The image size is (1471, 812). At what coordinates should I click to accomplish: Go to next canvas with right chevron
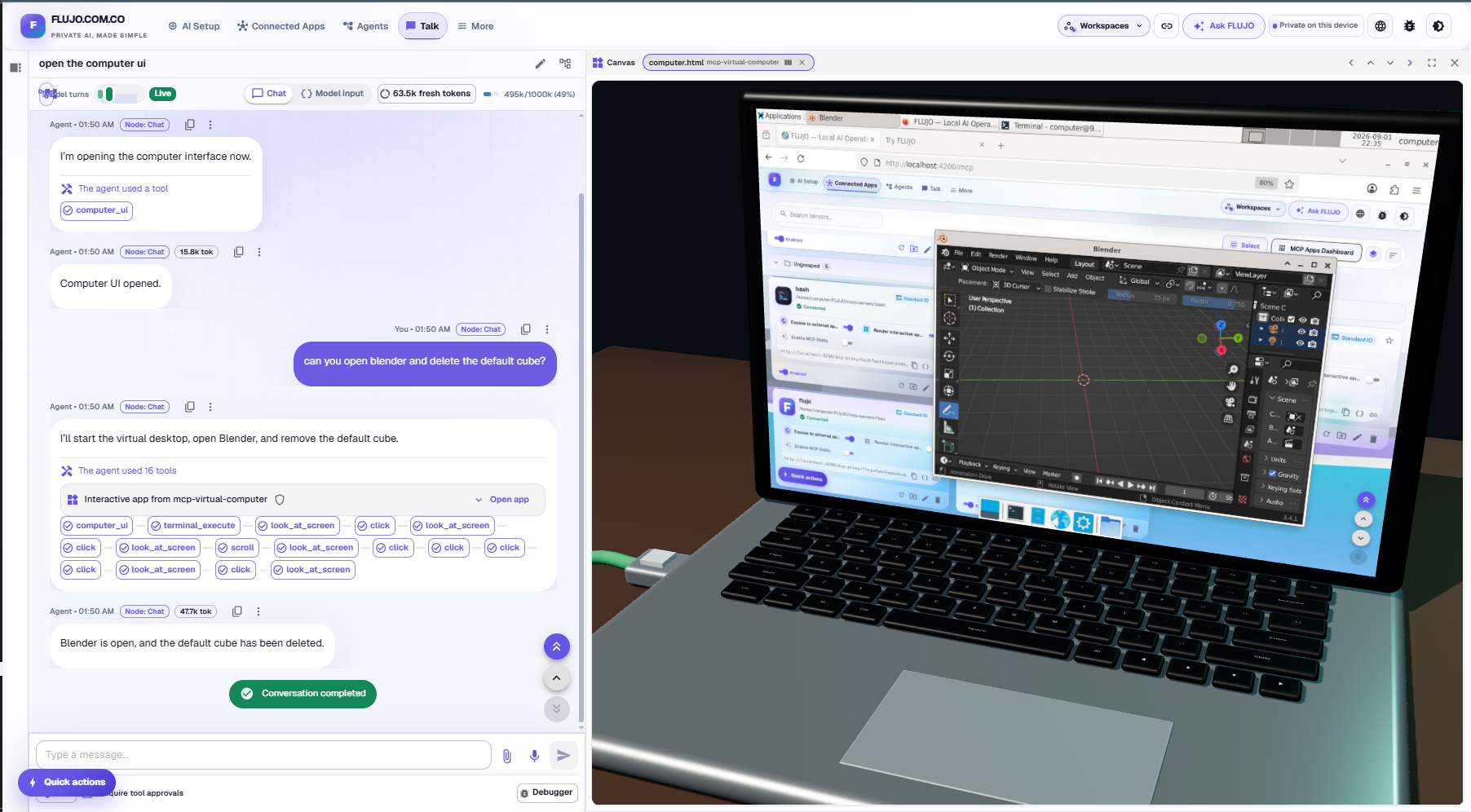[1410, 63]
